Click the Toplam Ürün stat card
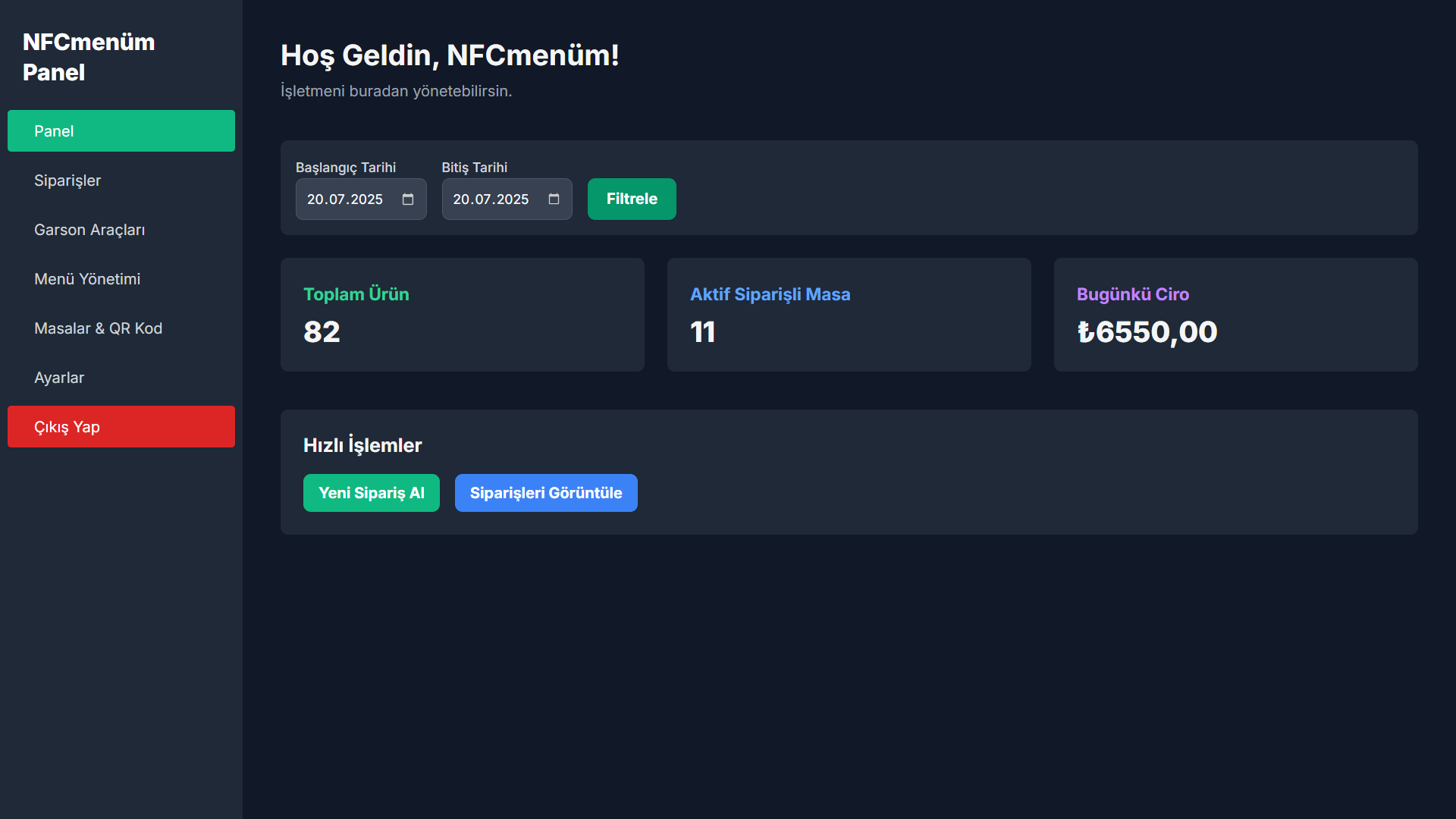 tap(463, 315)
